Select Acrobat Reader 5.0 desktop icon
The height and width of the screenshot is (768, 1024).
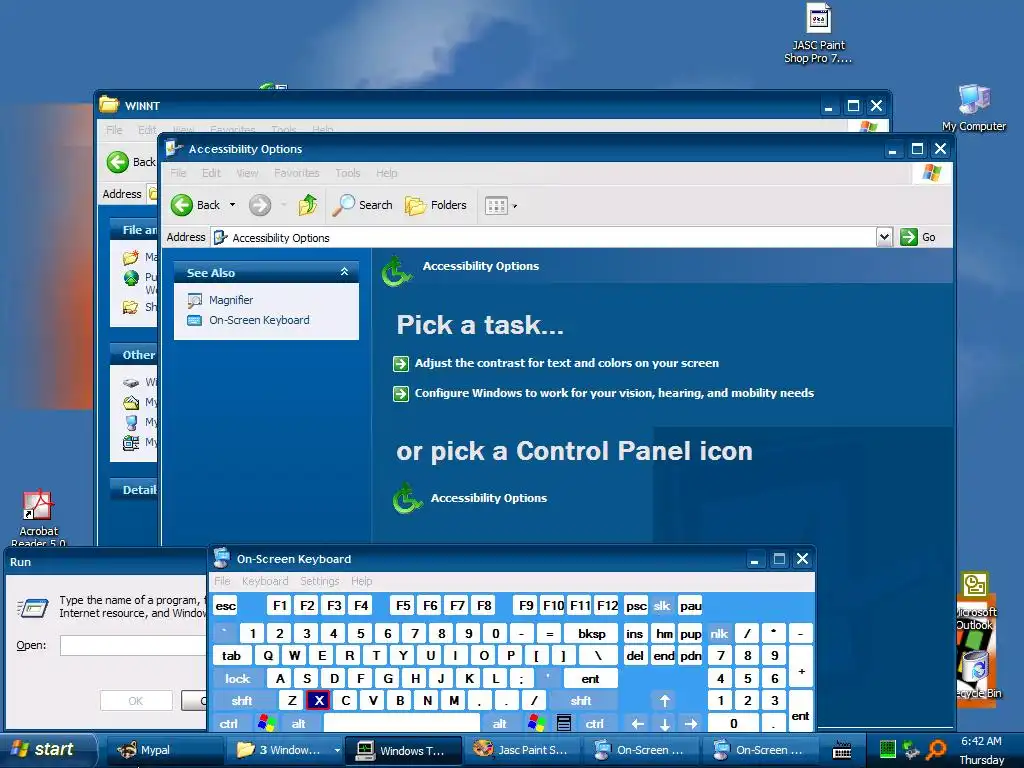(x=38, y=517)
